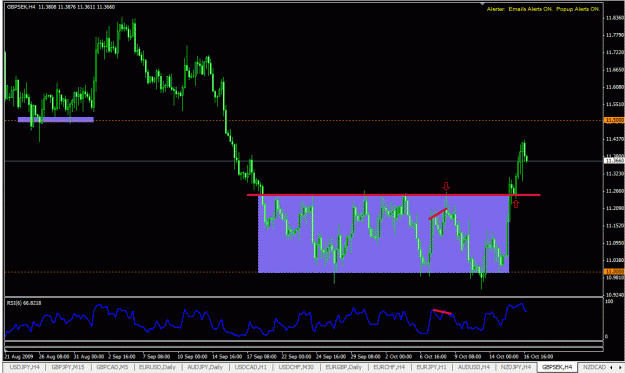This screenshot has height=373, width=625.
Task: Click the orange 11.5300 price level label
Action: 614,120
